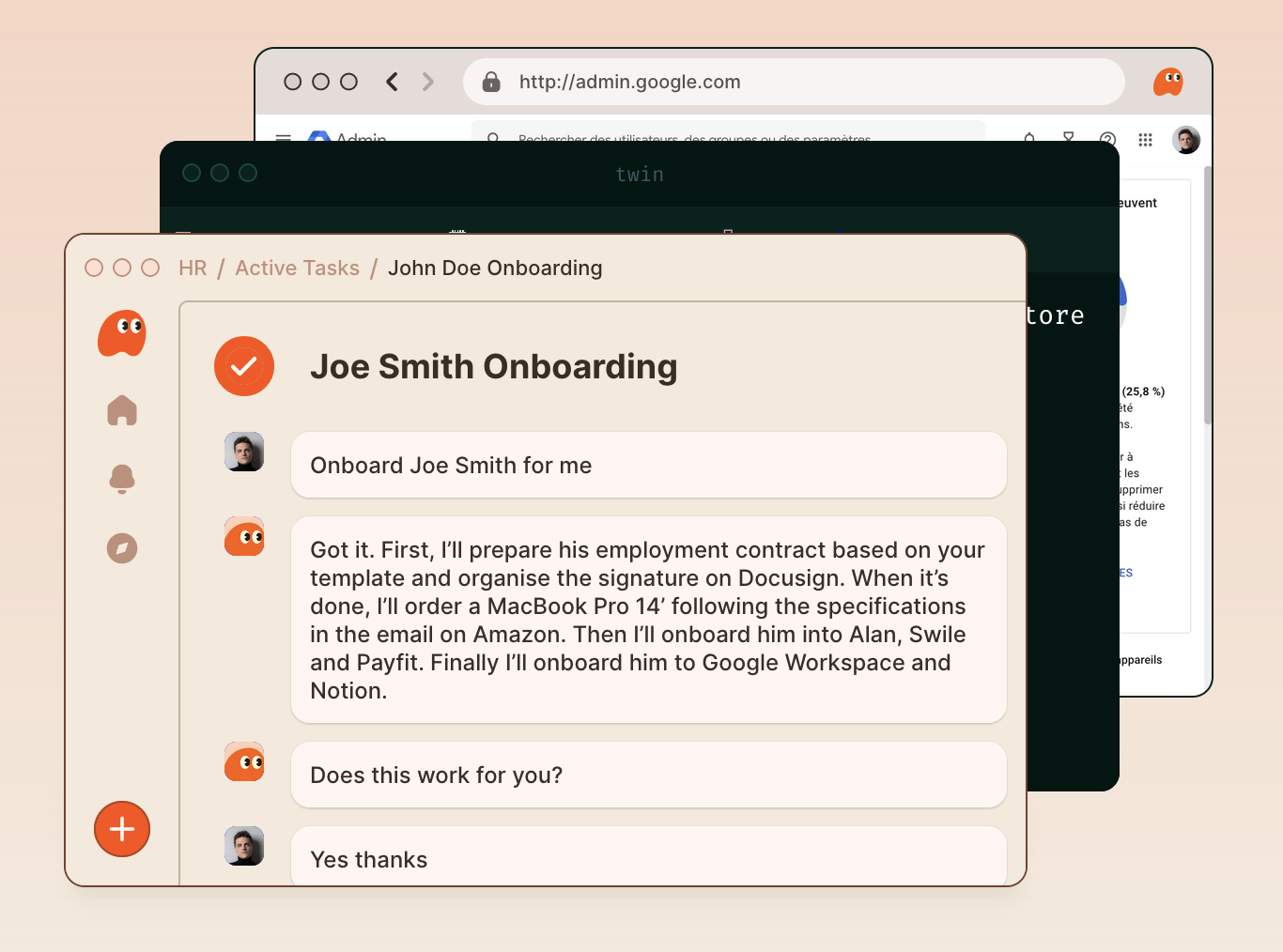The height and width of the screenshot is (952, 1283).
Task: Click the 'Does this work for you?' message
Action: click(648, 775)
